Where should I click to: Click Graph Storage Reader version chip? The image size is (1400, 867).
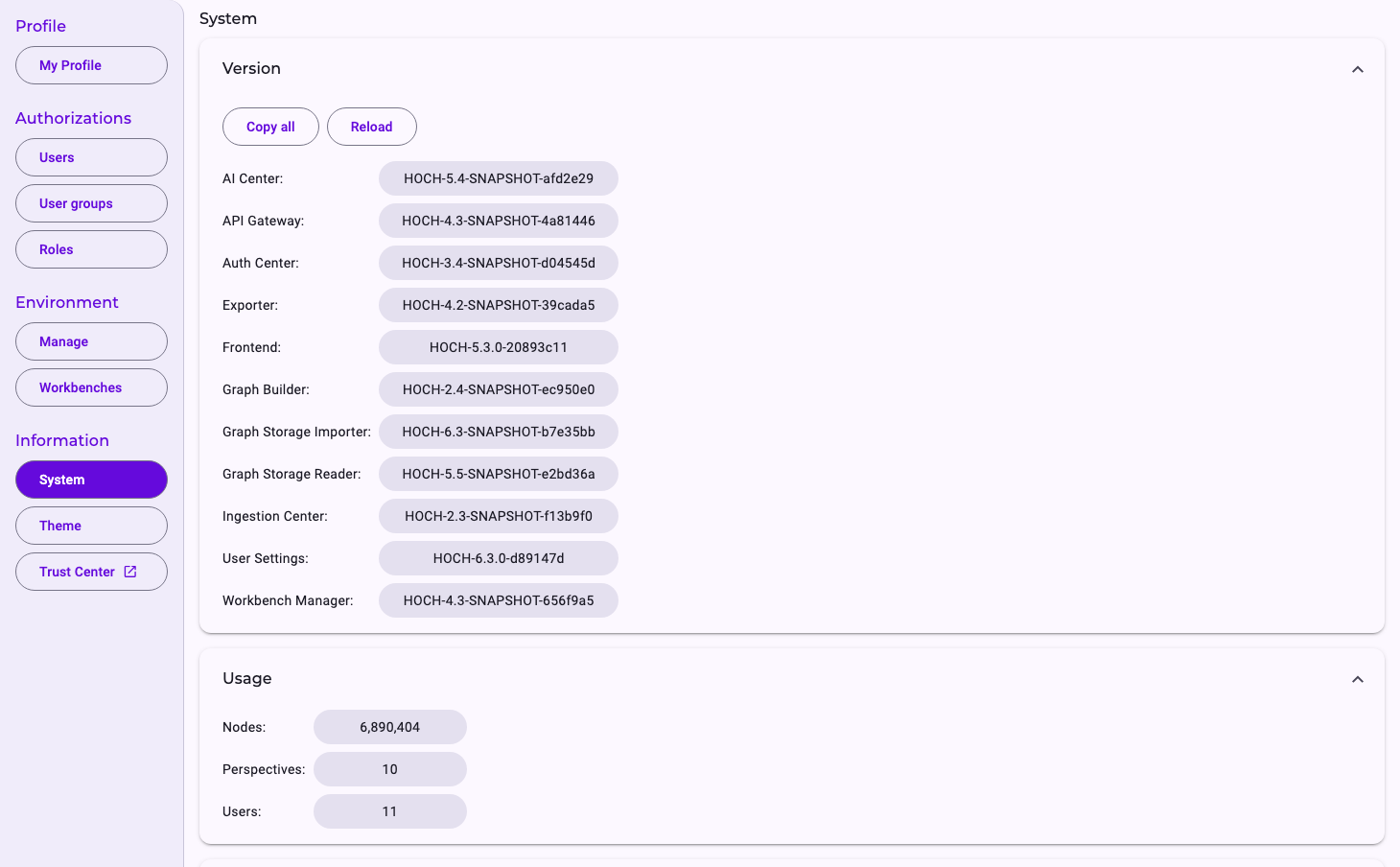coord(499,474)
